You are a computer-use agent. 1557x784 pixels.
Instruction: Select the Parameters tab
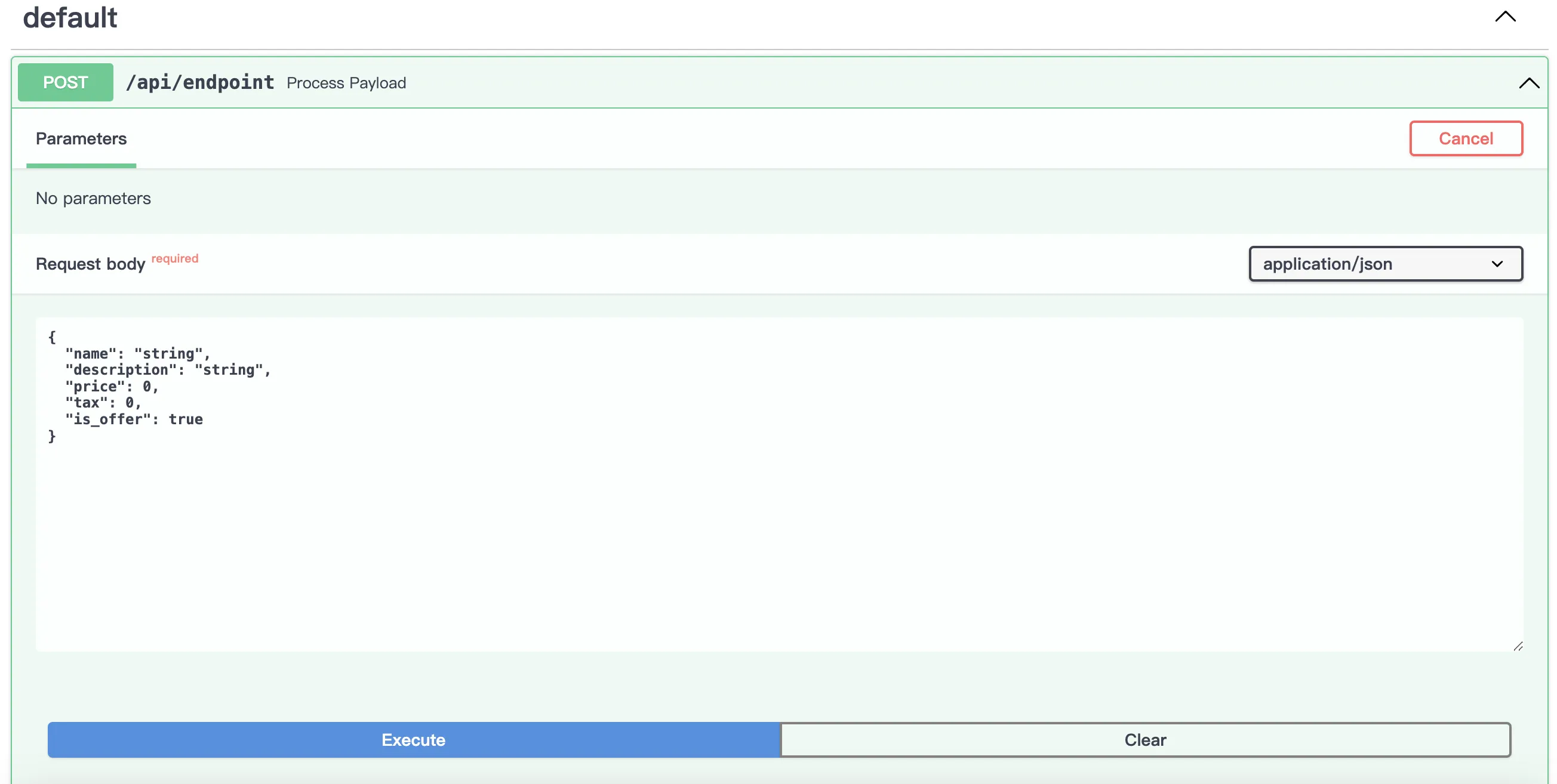(81, 139)
